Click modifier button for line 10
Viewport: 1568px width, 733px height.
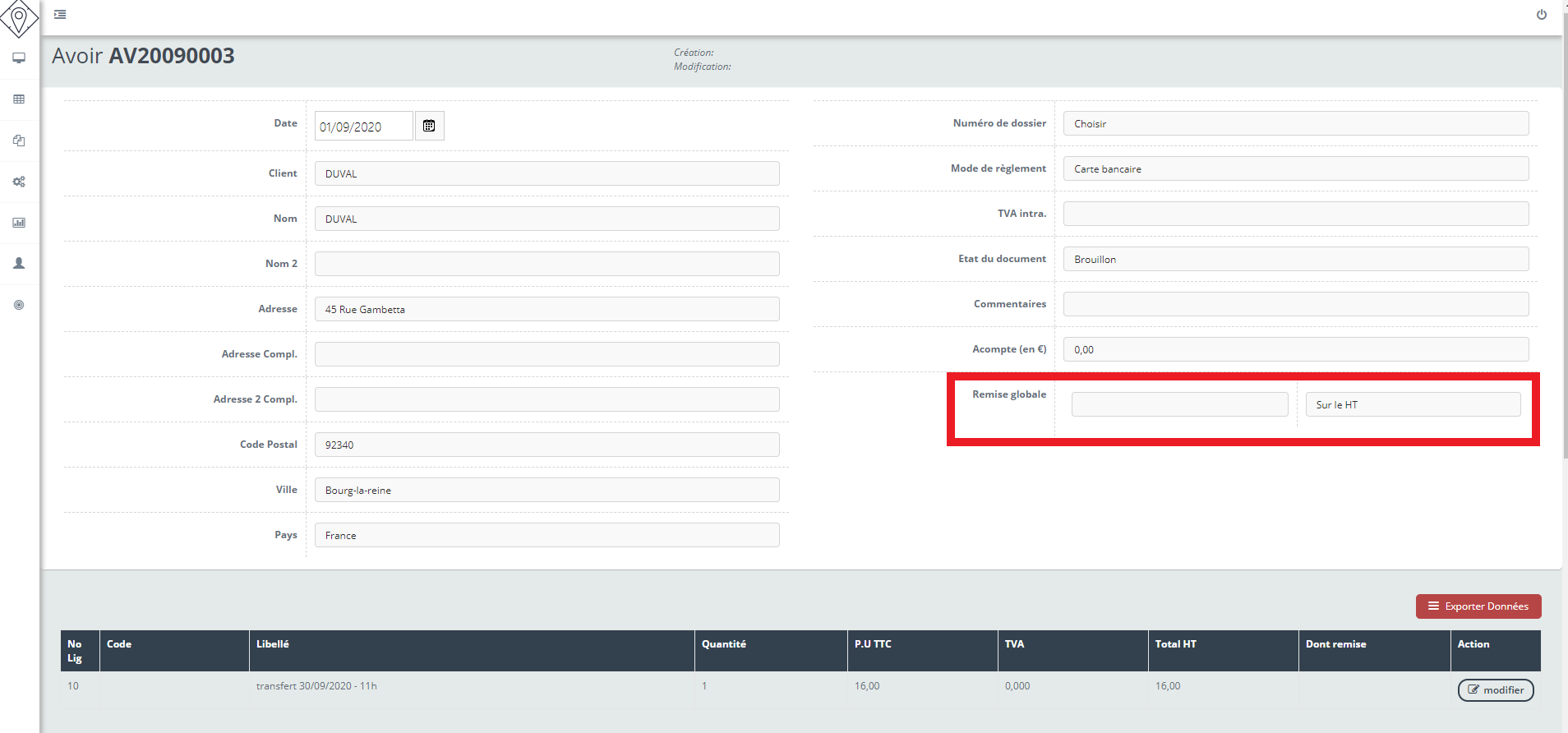(x=1495, y=690)
